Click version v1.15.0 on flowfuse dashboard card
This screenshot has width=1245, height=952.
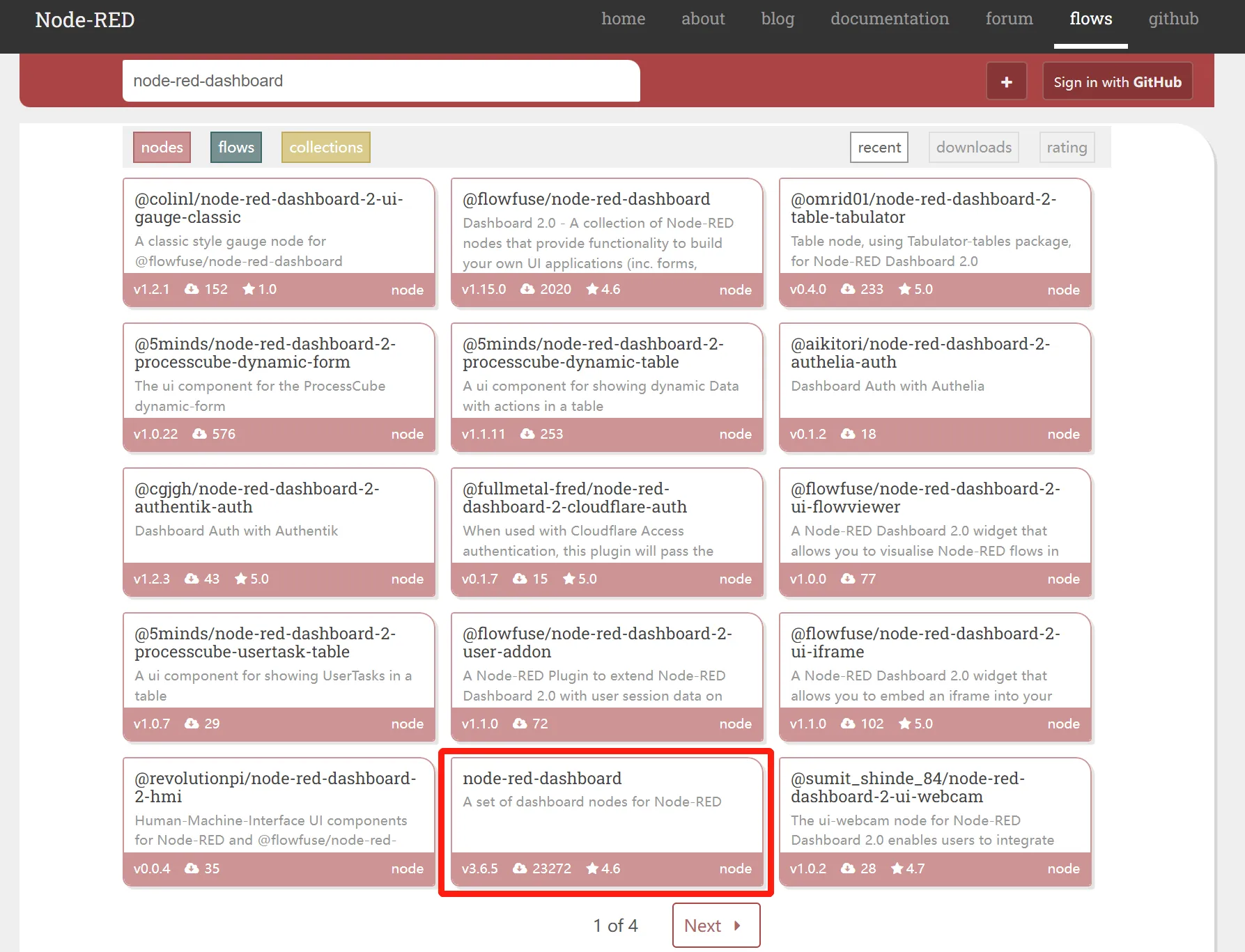484,289
